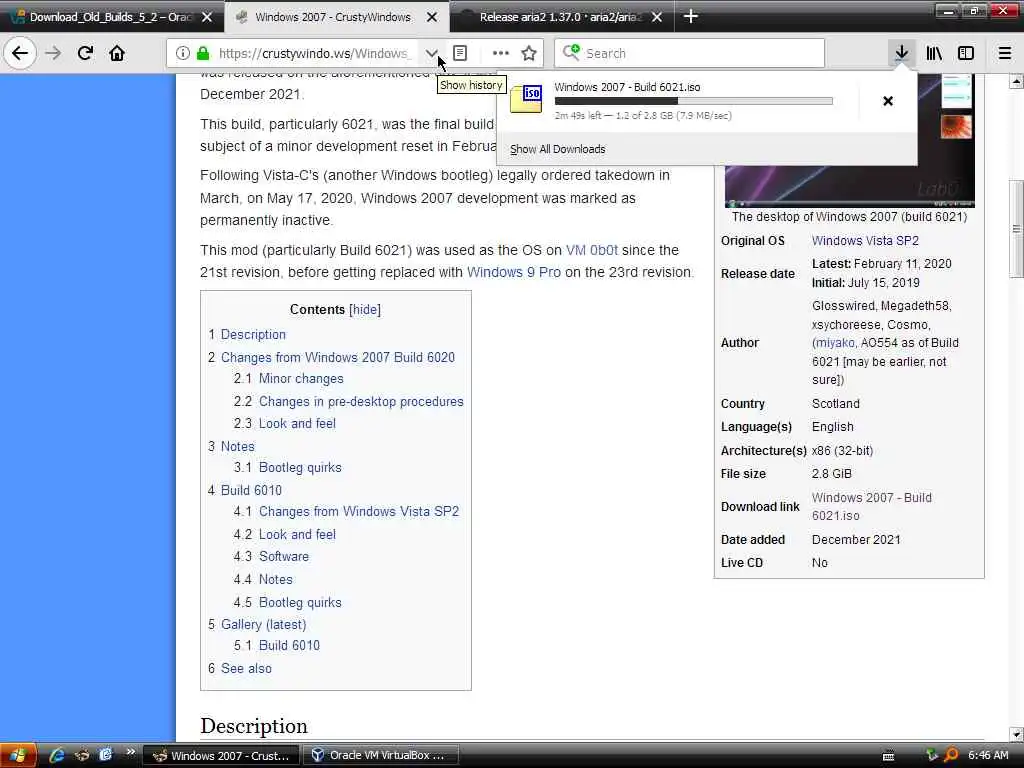
Task: Jump to Description in contents
Action: [x=253, y=334]
